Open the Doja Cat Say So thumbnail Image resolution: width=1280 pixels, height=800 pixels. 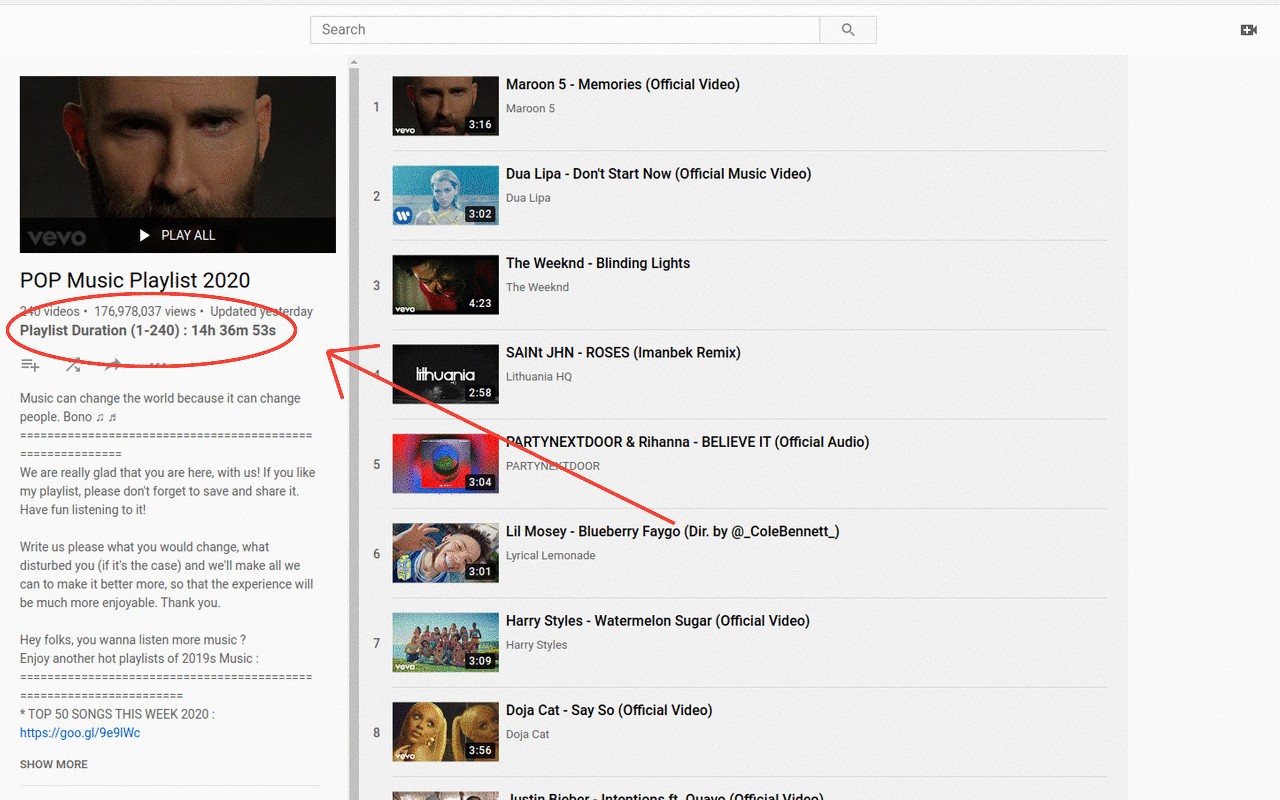click(x=445, y=731)
